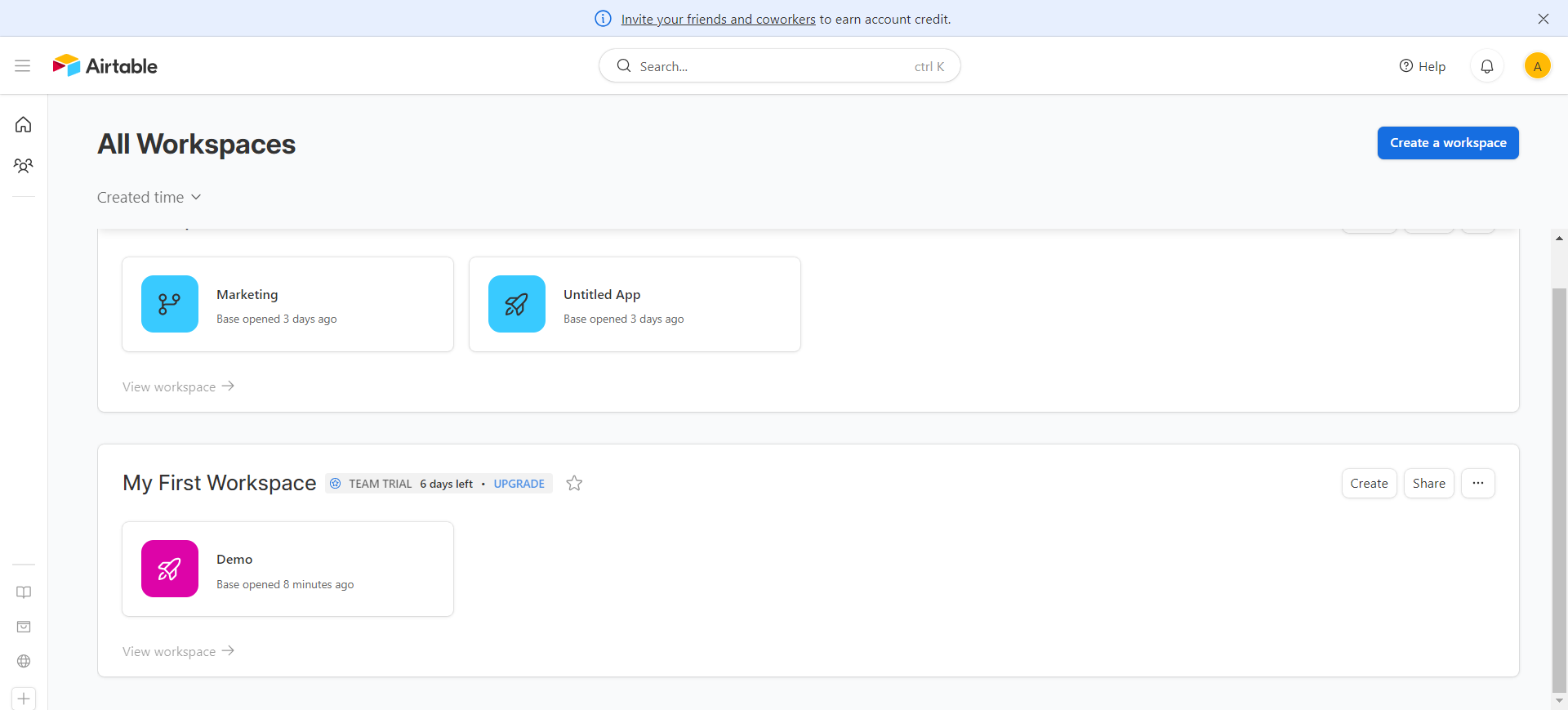Image resolution: width=1568 pixels, height=710 pixels.
Task: Share My First Workspace
Action: pyautogui.click(x=1429, y=484)
